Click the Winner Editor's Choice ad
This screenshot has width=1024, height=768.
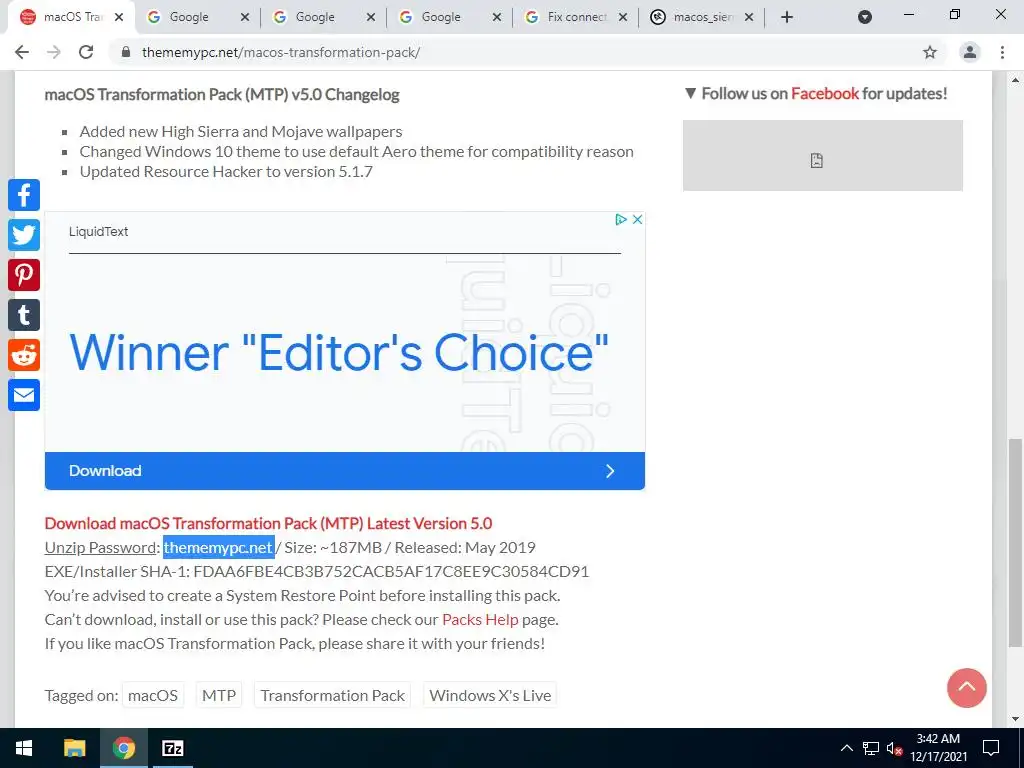pos(339,353)
